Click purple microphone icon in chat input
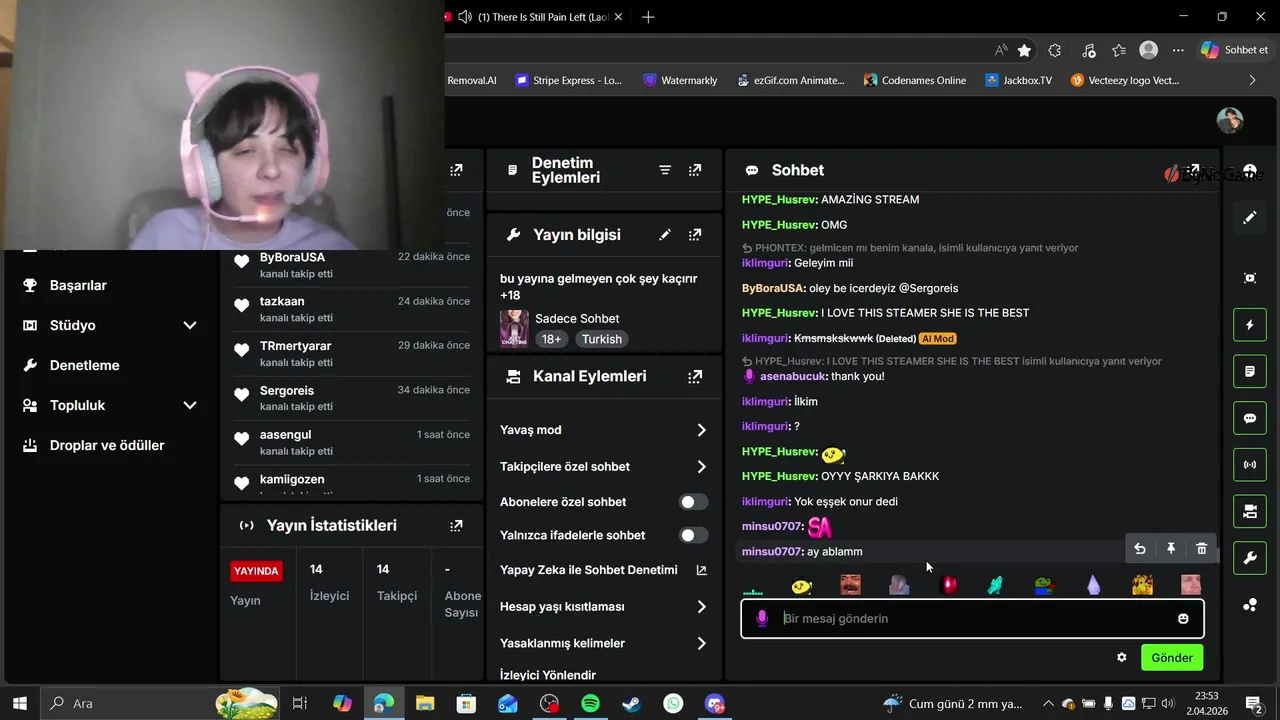The width and height of the screenshot is (1280, 720). pyautogui.click(x=762, y=619)
